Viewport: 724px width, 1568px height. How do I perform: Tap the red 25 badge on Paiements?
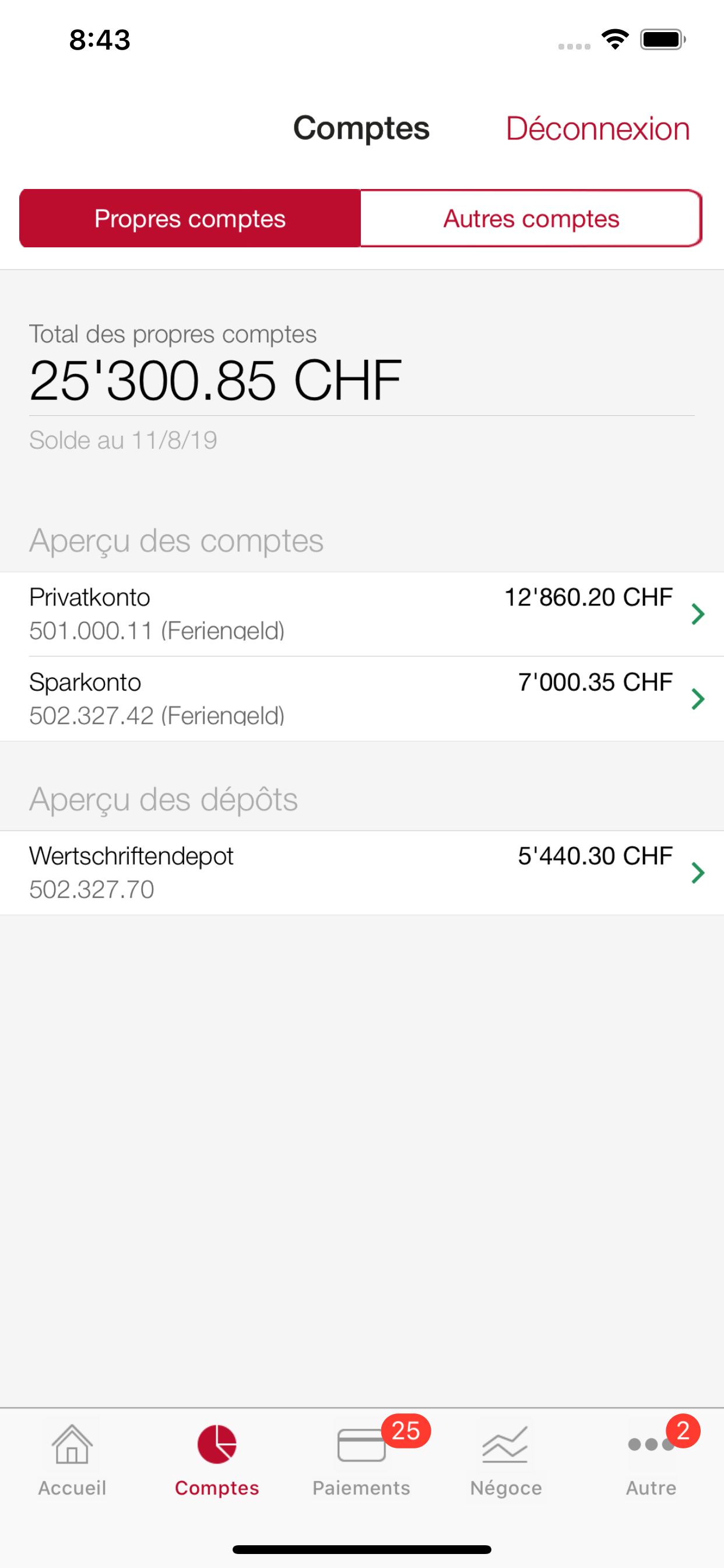click(406, 1430)
